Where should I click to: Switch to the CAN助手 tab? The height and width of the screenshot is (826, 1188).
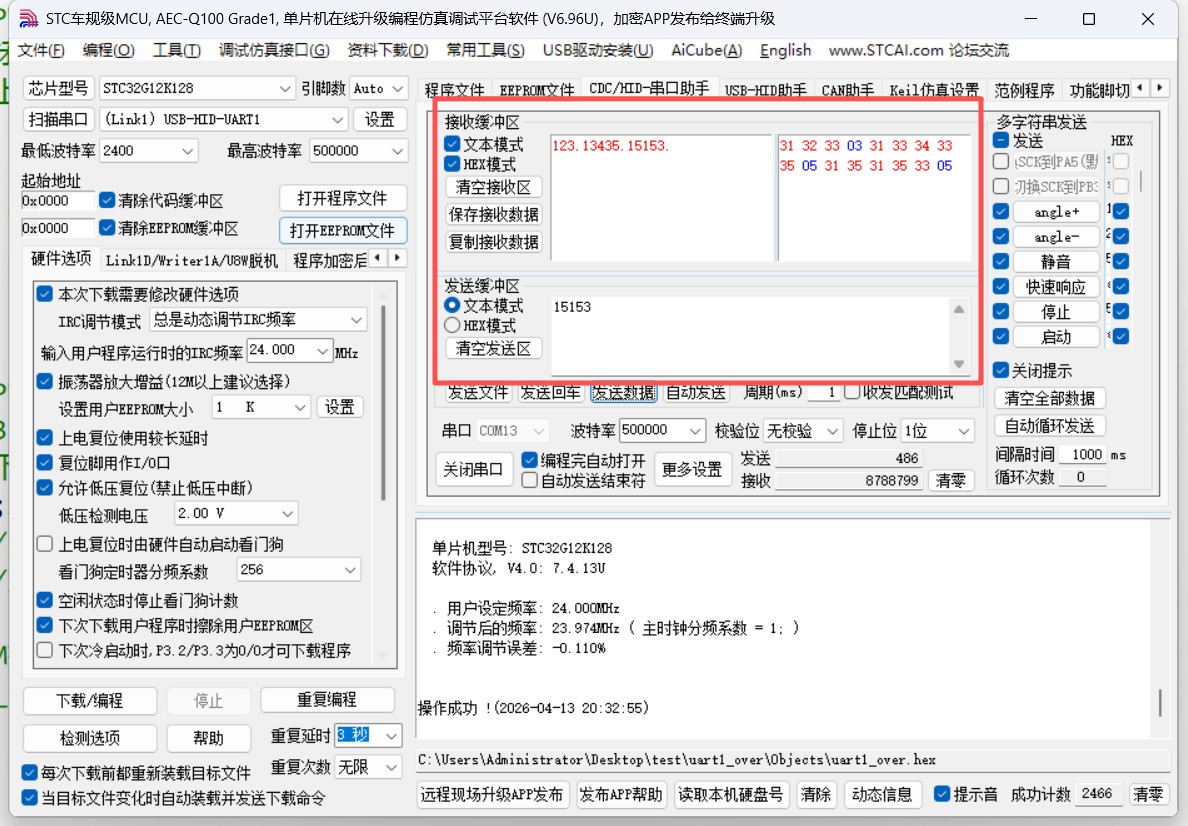pos(847,88)
